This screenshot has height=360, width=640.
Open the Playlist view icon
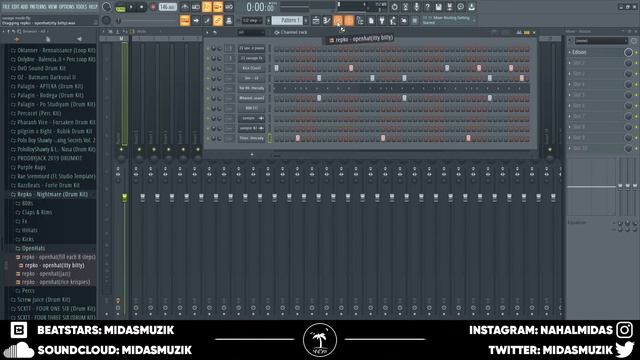[316, 20]
